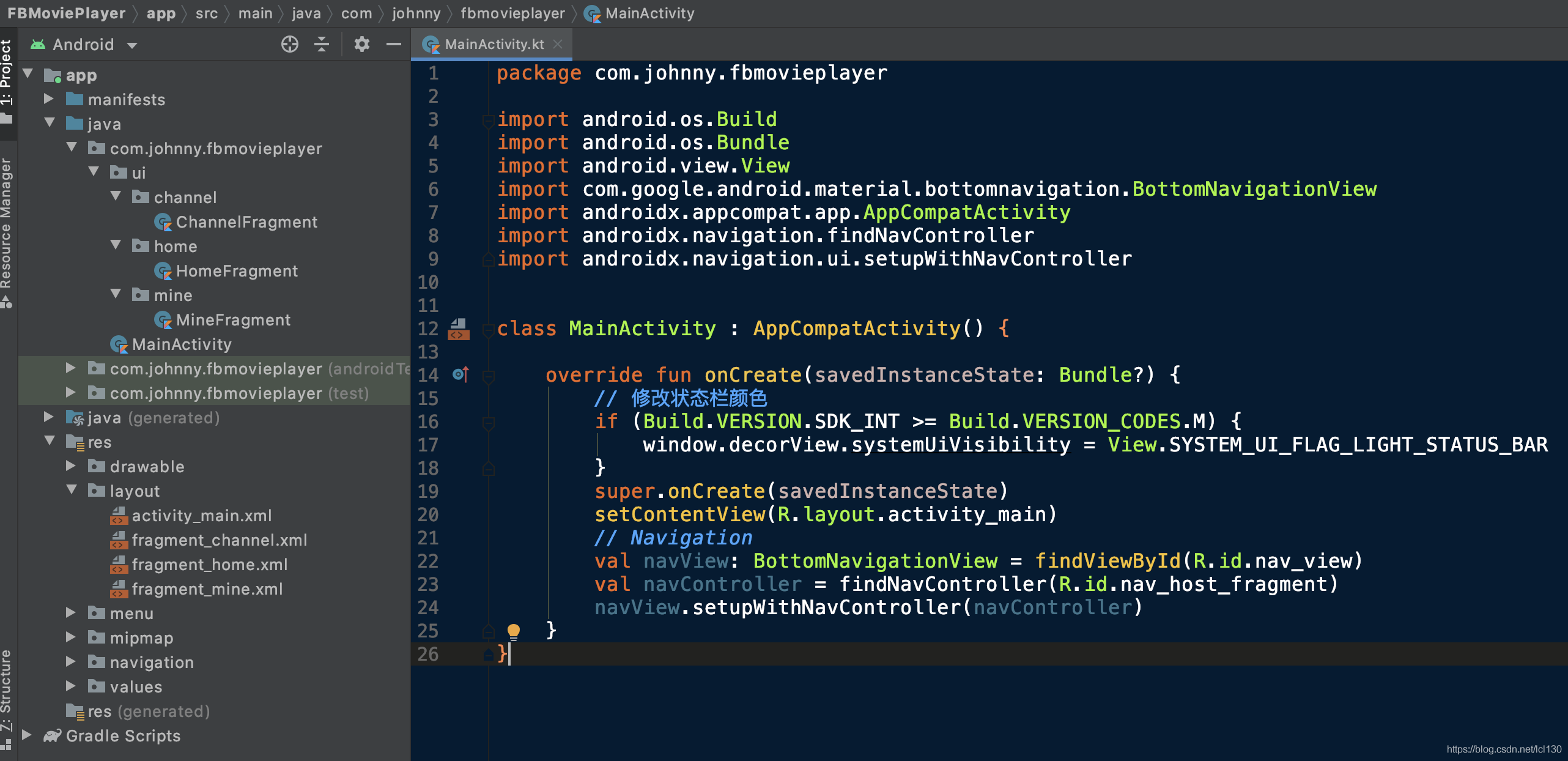Click fbmovieplayer in the breadcrumb bar

(512, 13)
